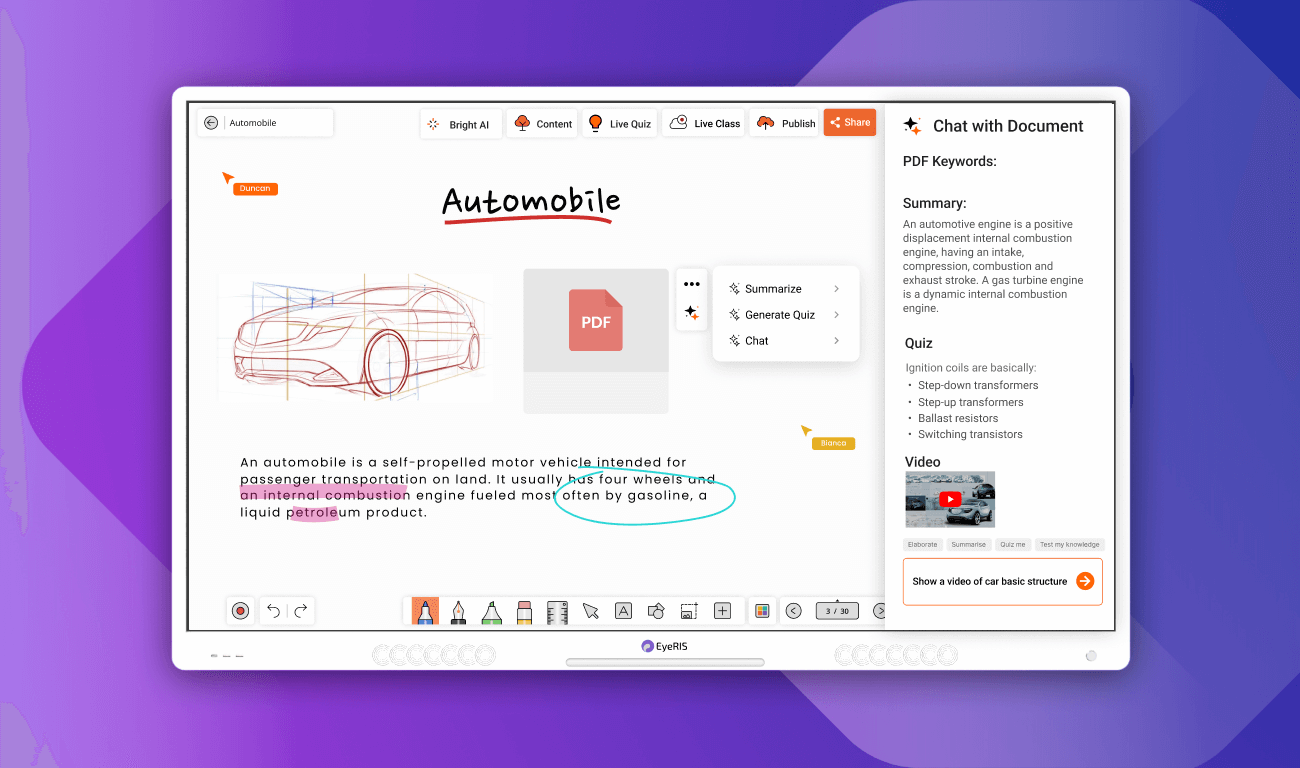Select the green highlighter tool
Viewport: 1300px width, 768px height.
coord(491,611)
